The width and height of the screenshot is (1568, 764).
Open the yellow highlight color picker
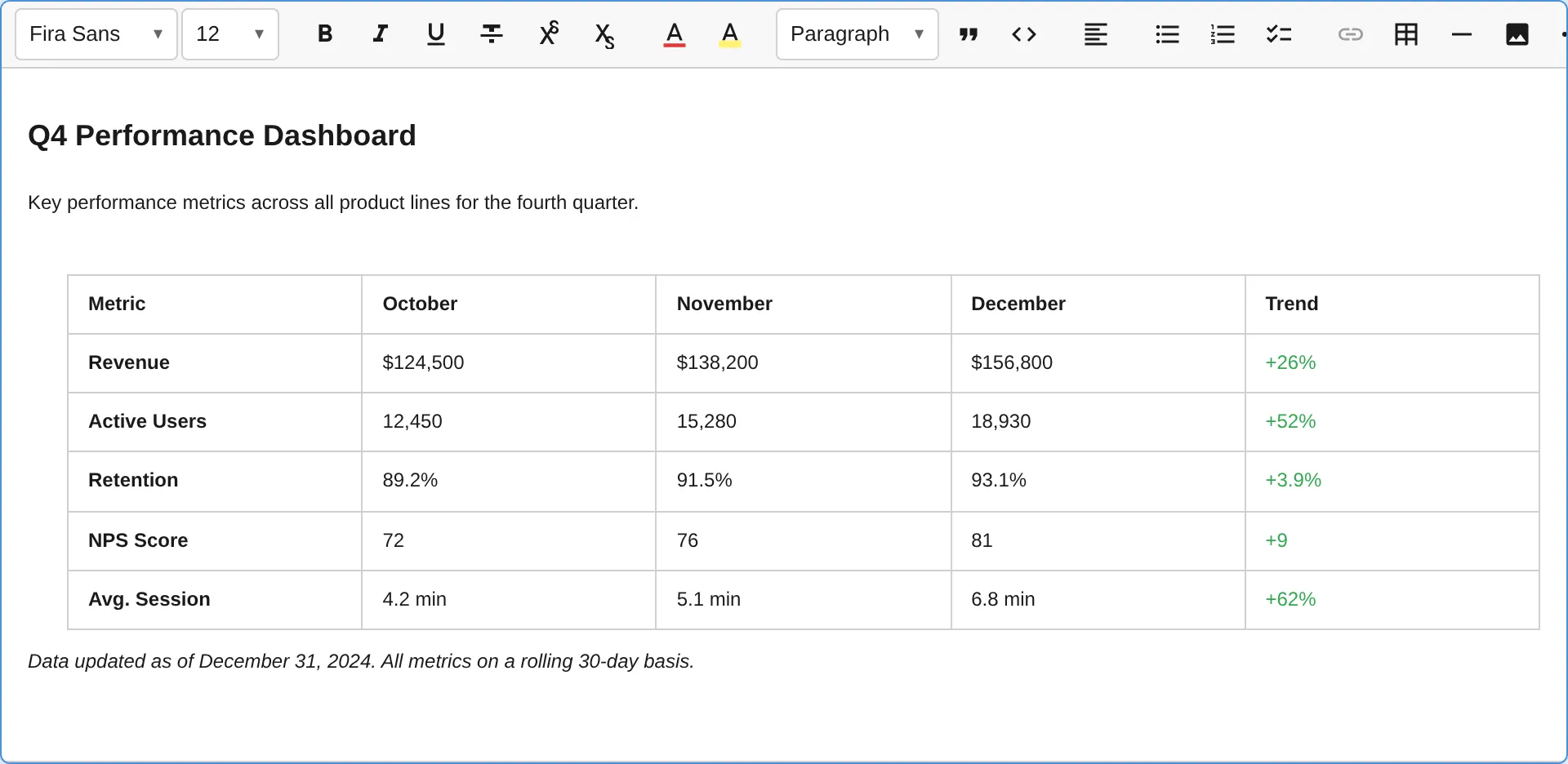730,34
